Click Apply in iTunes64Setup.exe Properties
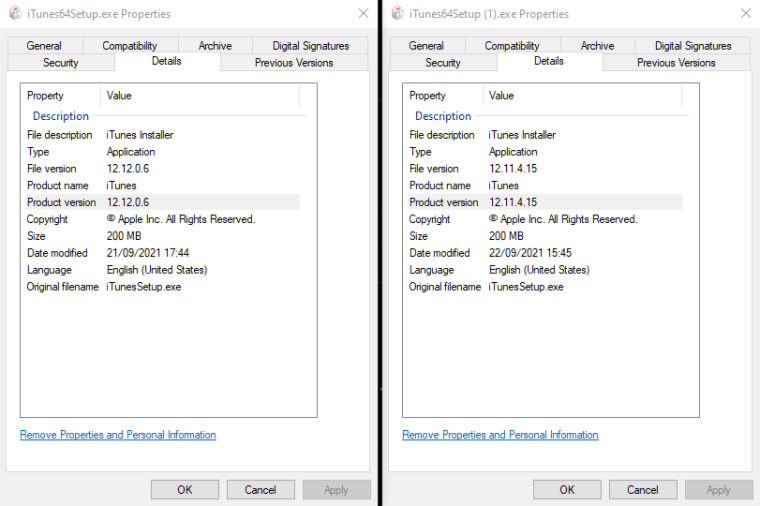 [336, 490]
